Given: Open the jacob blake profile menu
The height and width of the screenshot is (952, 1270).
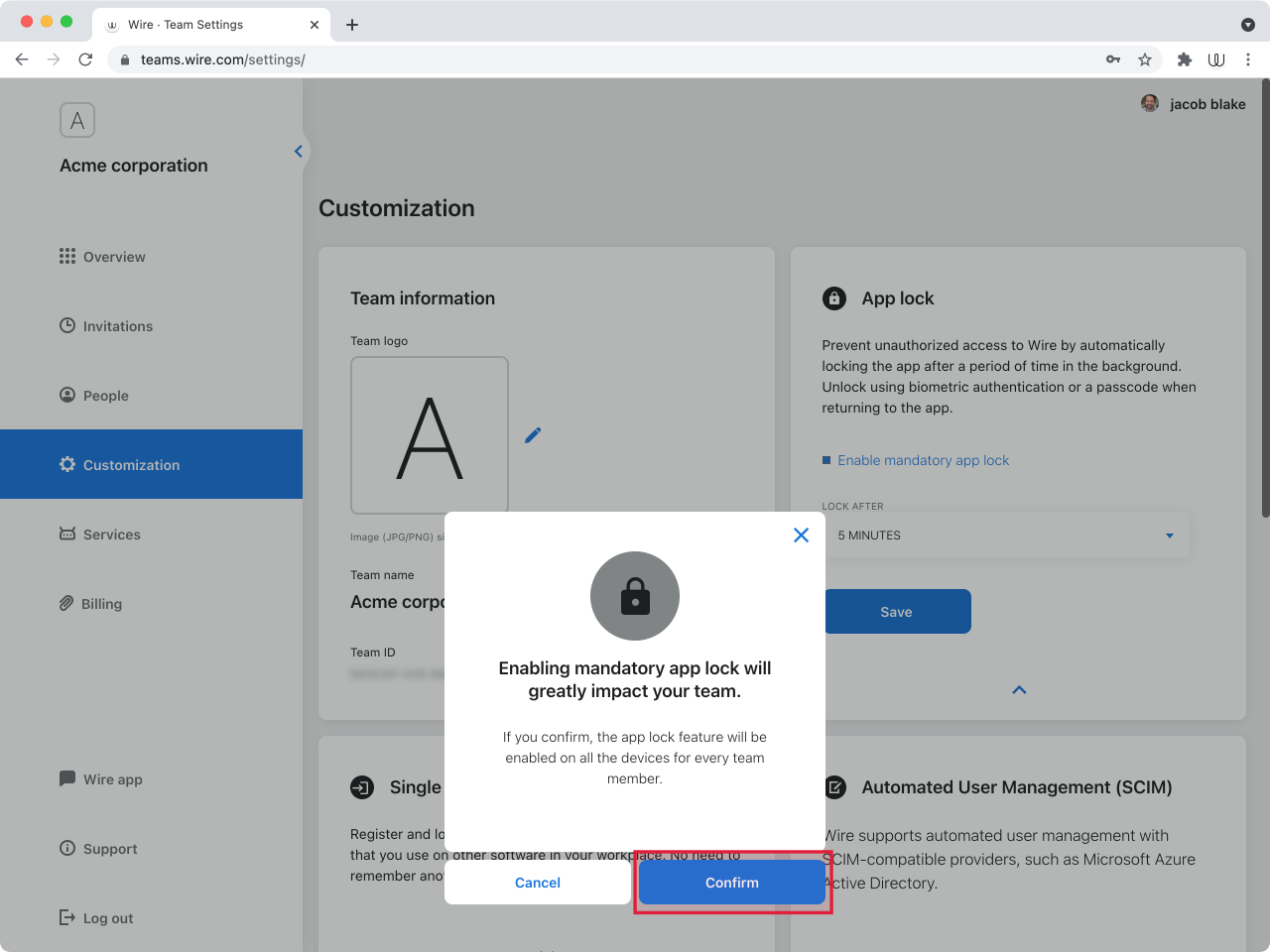Looking at the screenshot, I should point(1194,104).
